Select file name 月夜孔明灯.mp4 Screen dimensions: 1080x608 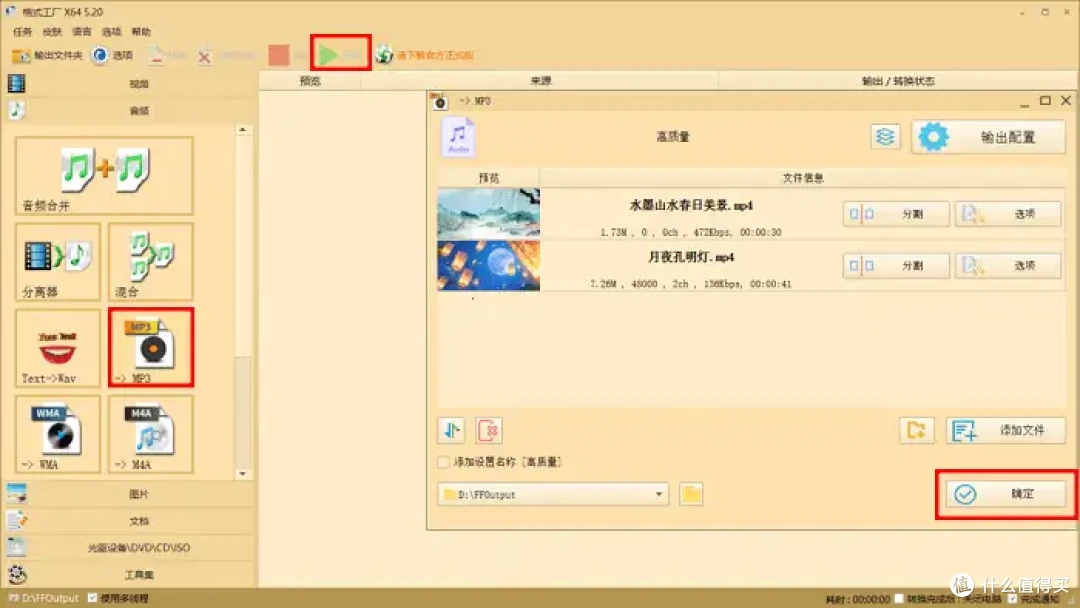point(691,257)
